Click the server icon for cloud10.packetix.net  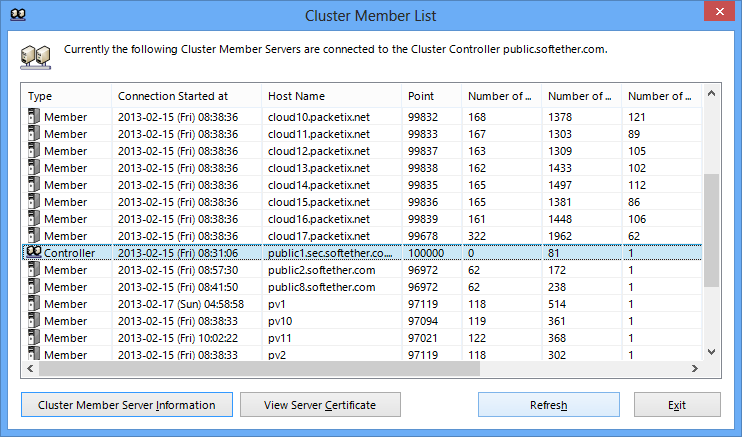pyautogui.click(x=34, y=117)
